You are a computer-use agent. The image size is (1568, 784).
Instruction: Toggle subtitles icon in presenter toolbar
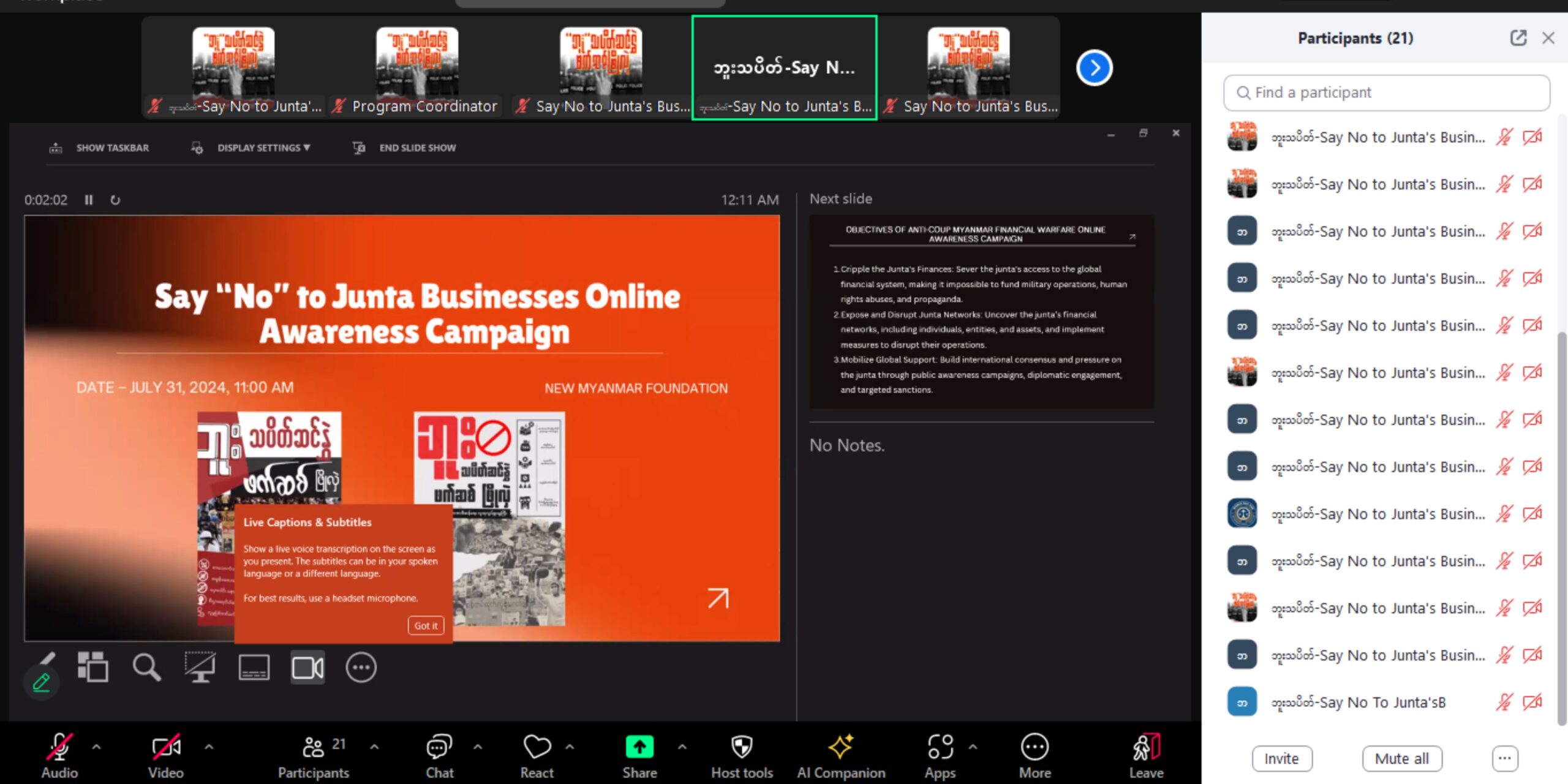point(254,667)
